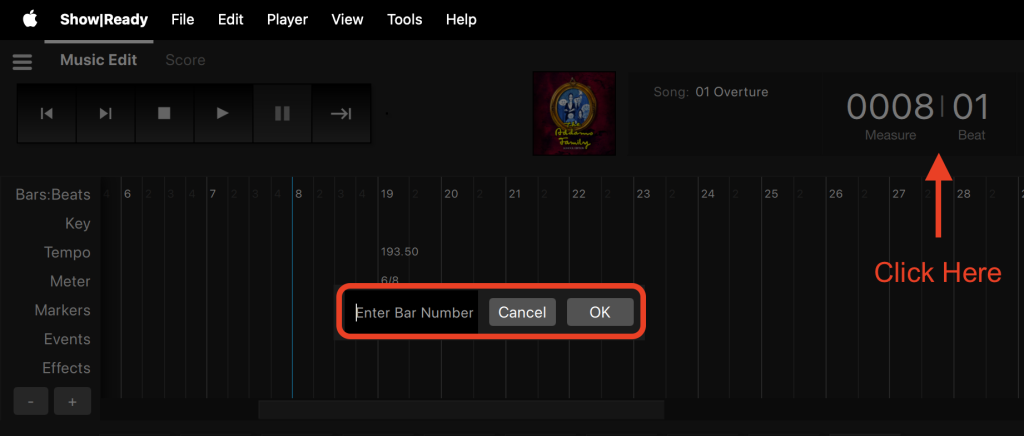This screenshot has height=436, width=1024.
Task: Click Cancel in the bar number dialog
Action: 522,312
